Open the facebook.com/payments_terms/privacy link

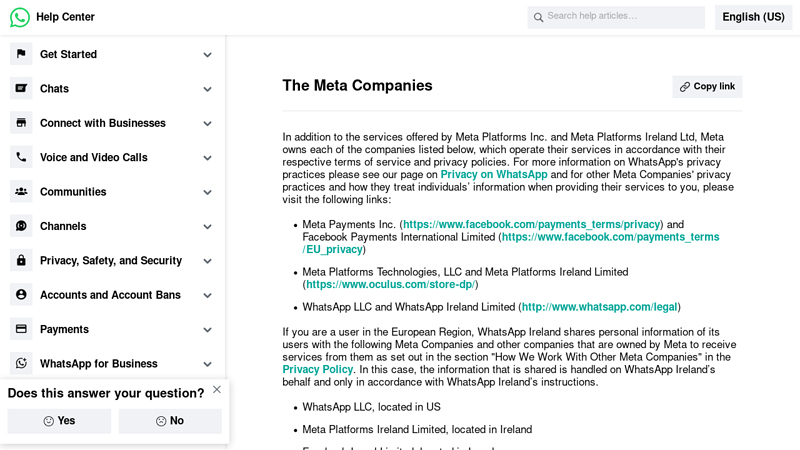point(532,224)
